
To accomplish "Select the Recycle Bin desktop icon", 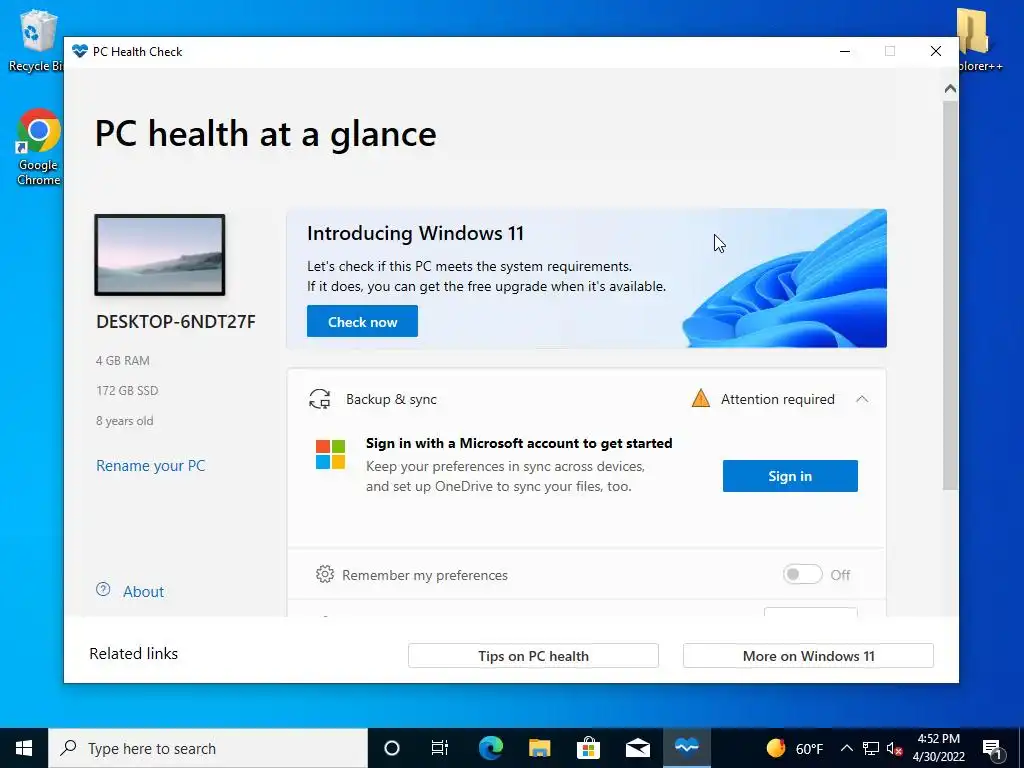I will (35, 40).
